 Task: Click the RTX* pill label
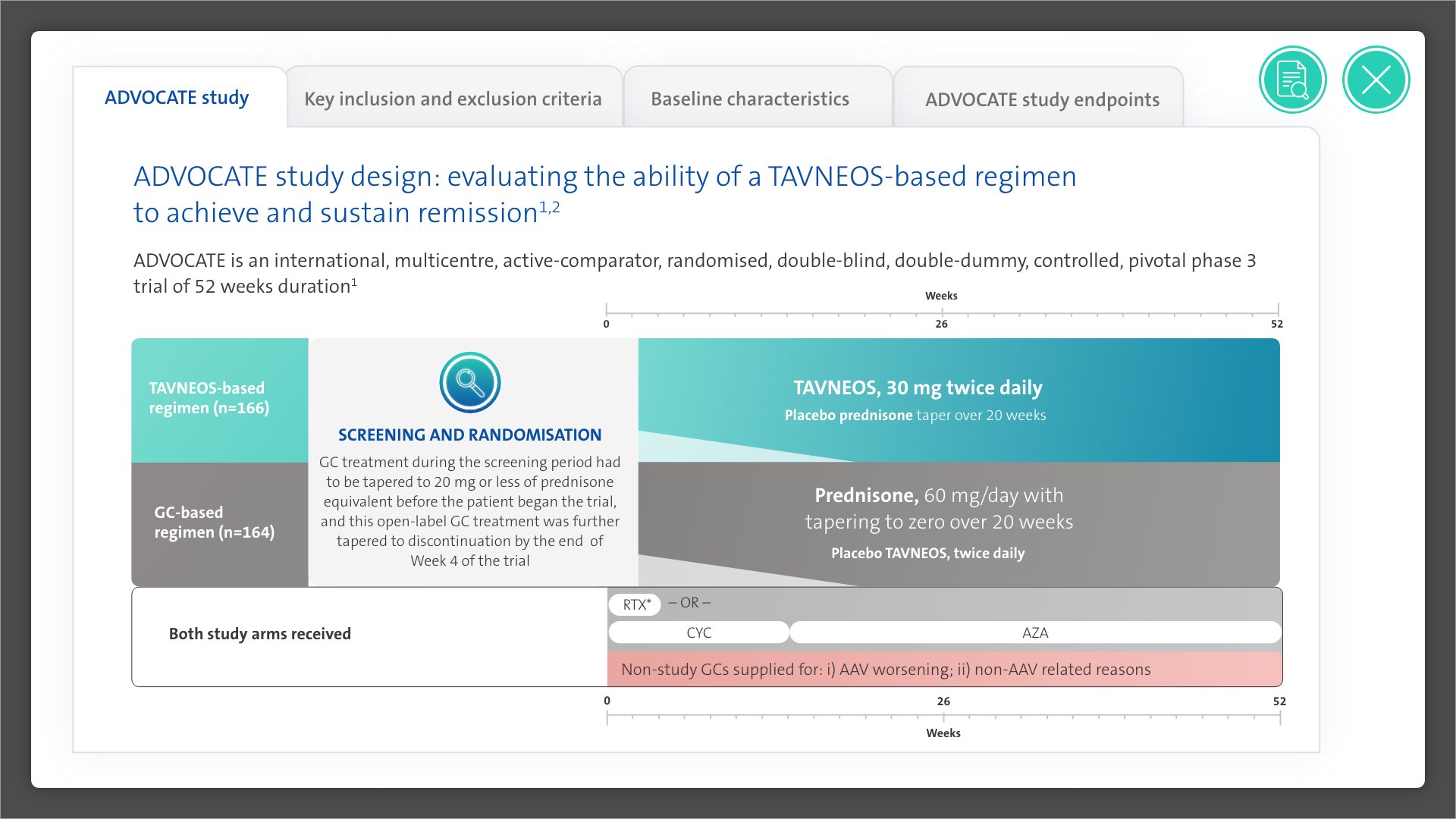click(635, 604)
